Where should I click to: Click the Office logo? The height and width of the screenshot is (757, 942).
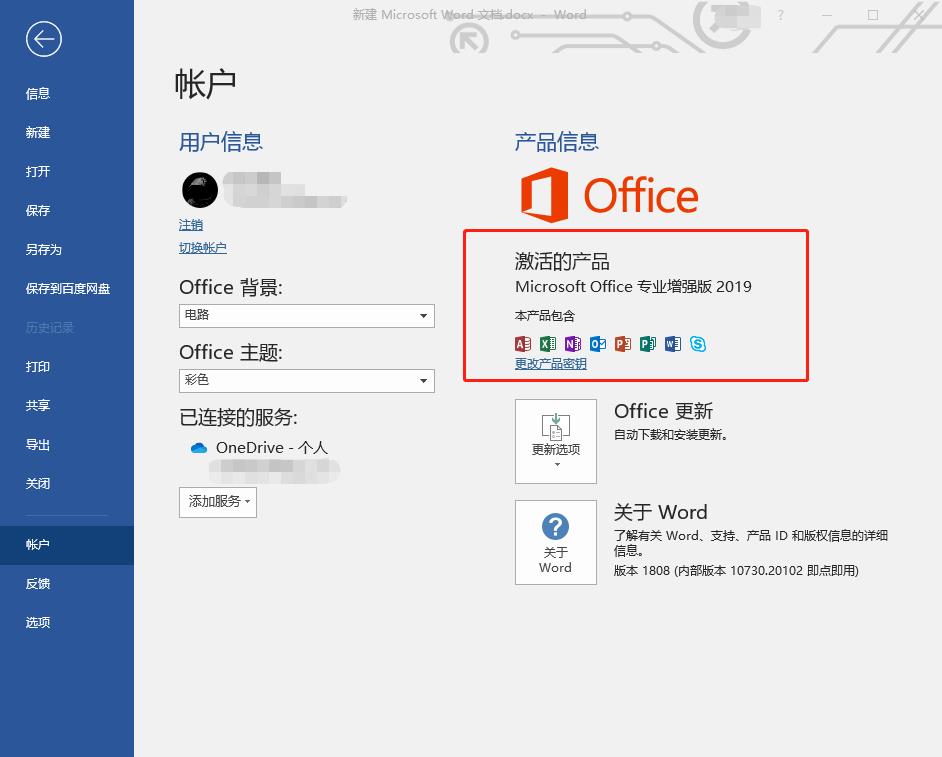[609, 195]
